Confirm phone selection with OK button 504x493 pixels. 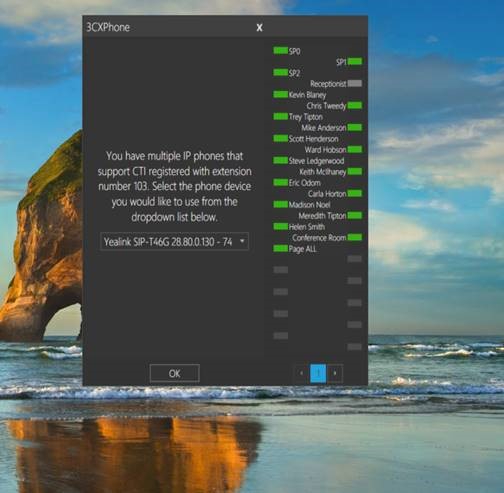(x=175, y=373)
